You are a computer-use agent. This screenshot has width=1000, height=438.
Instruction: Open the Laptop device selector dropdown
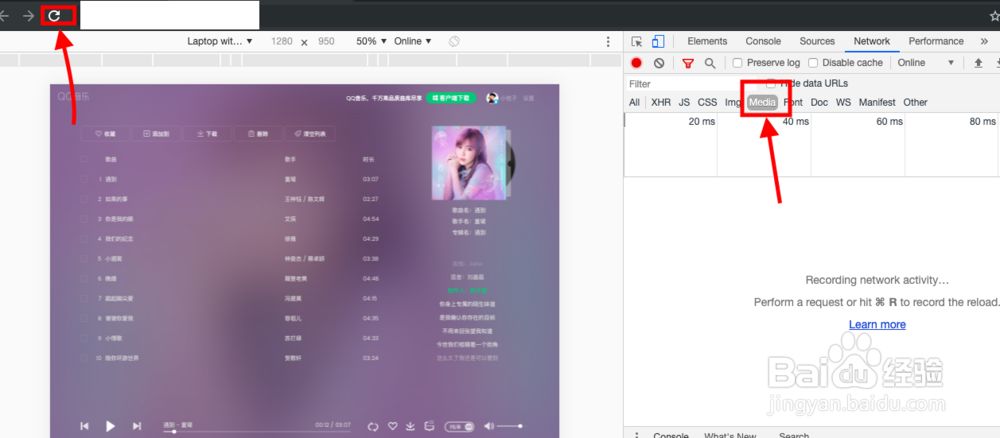point(220,41)
